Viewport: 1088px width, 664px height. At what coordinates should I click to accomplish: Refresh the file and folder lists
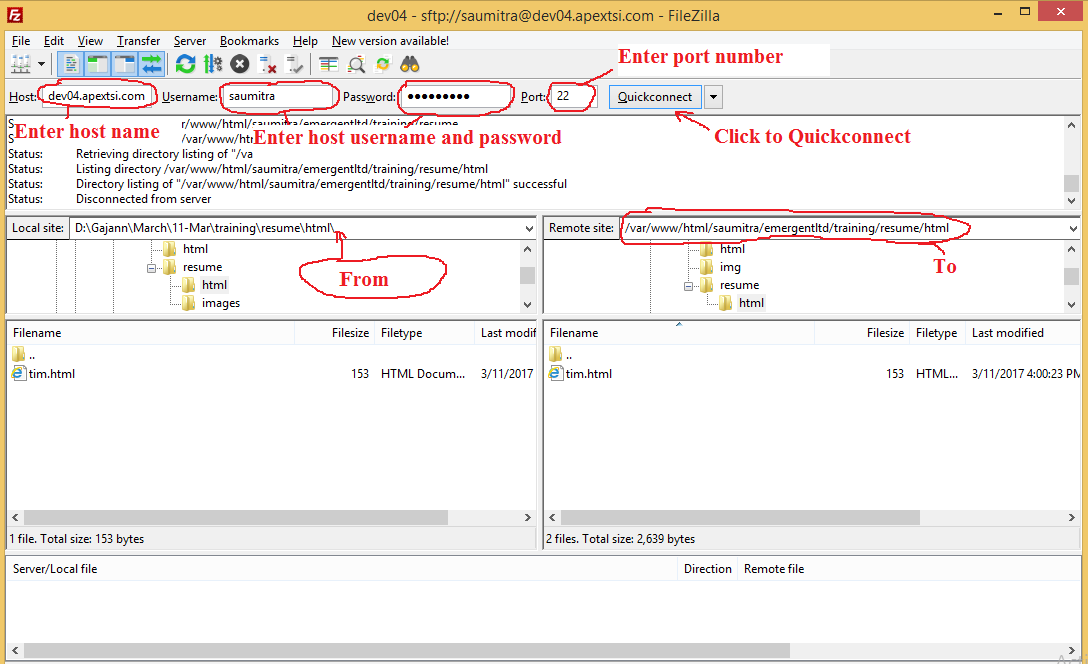tap(185, 65)
